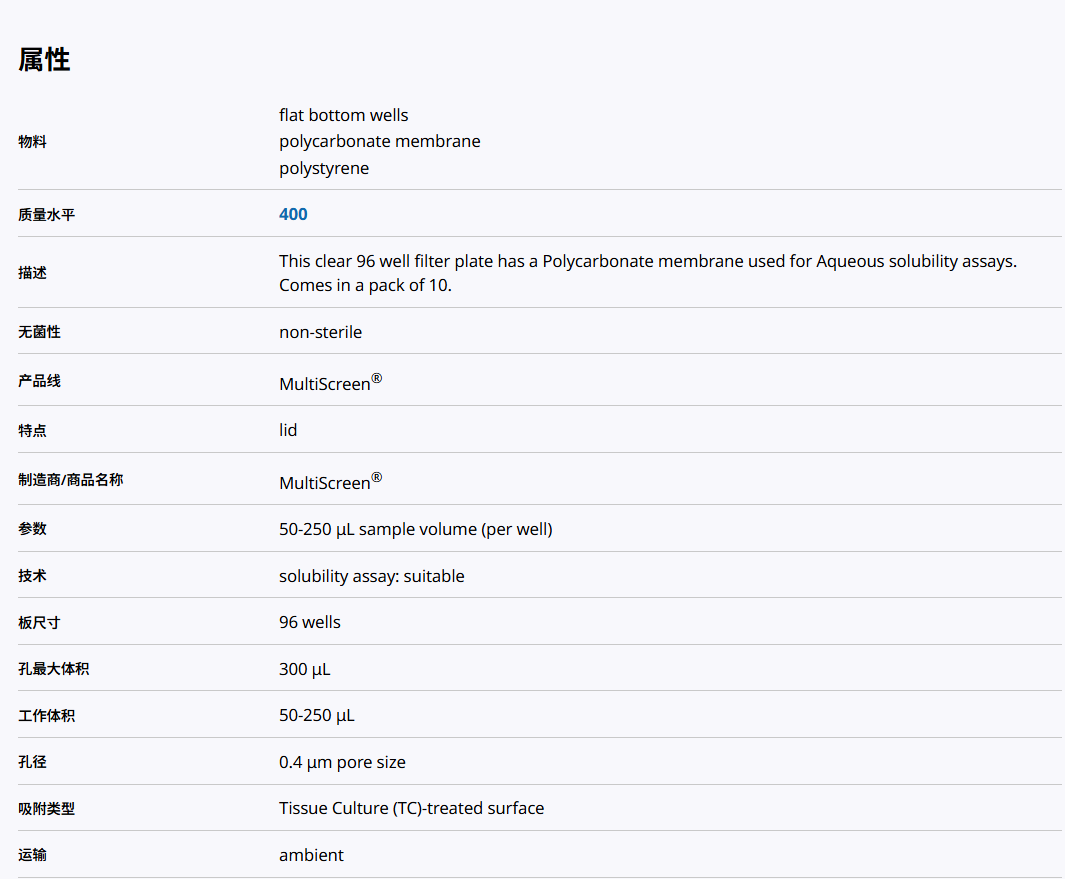Click the '0.4 µm pore size' value
Screen dimensions: 1065x879
coord(342,762)
